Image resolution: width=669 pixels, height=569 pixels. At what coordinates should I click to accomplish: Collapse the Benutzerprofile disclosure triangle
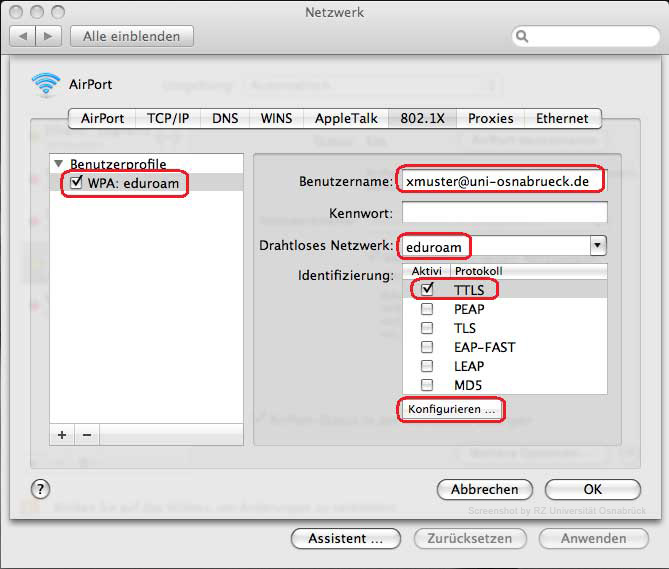pos(59,163)
